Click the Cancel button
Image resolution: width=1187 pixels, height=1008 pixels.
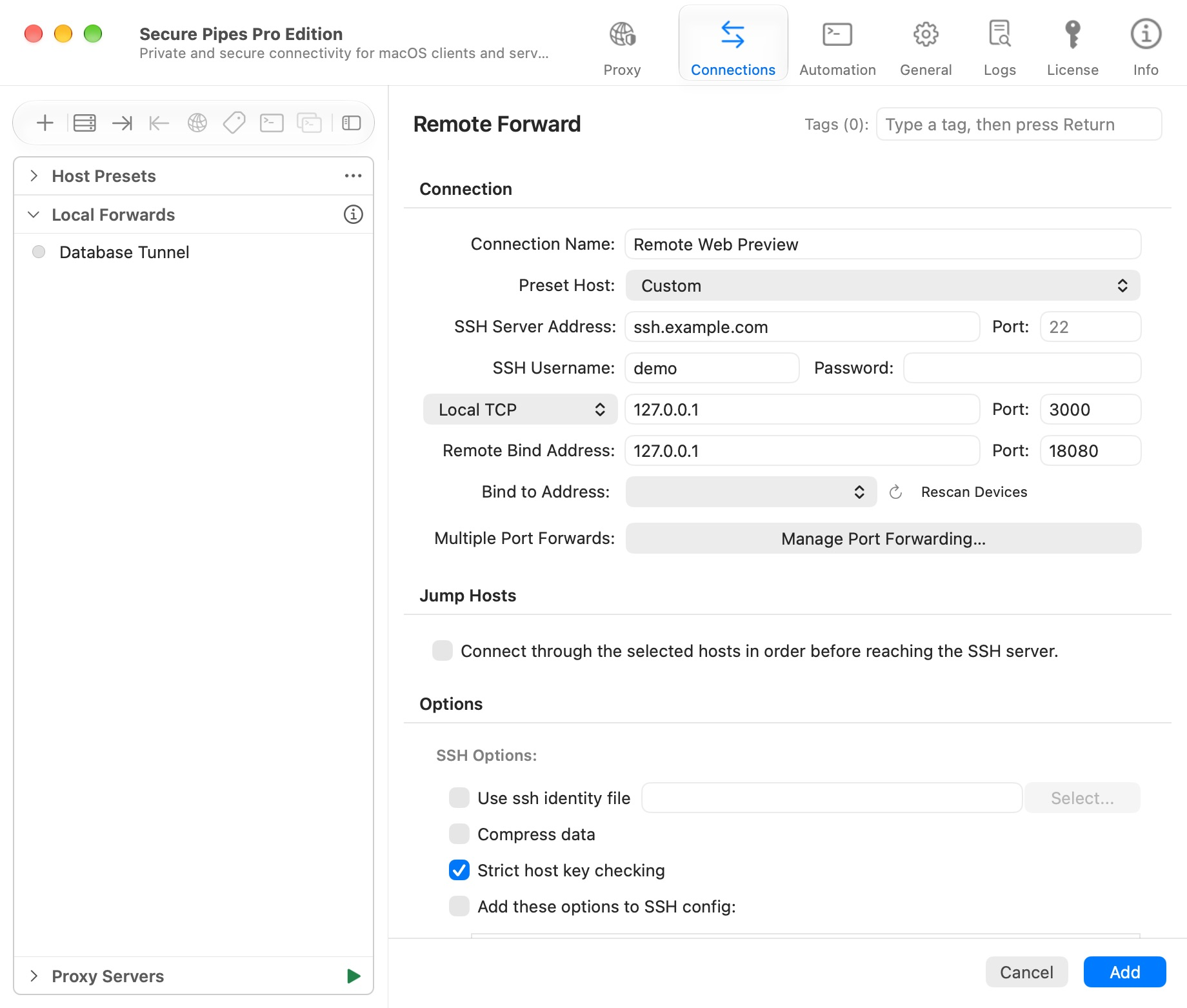tap(1026, 972)
